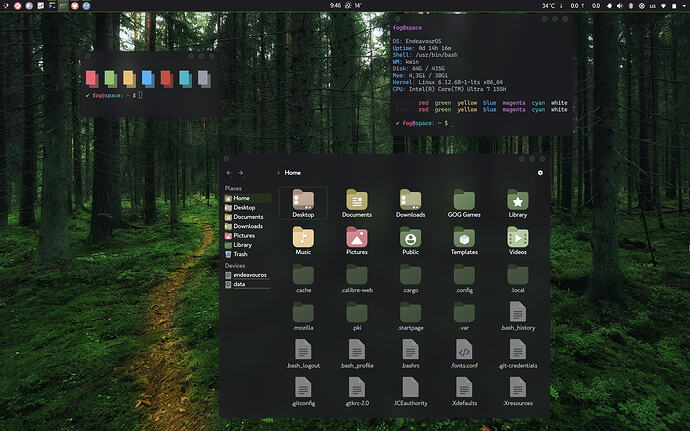Image resolution: width=690 pixels, height=431 pixels.
Task: Select the .calibre-web folder
Action: (357, 279)
